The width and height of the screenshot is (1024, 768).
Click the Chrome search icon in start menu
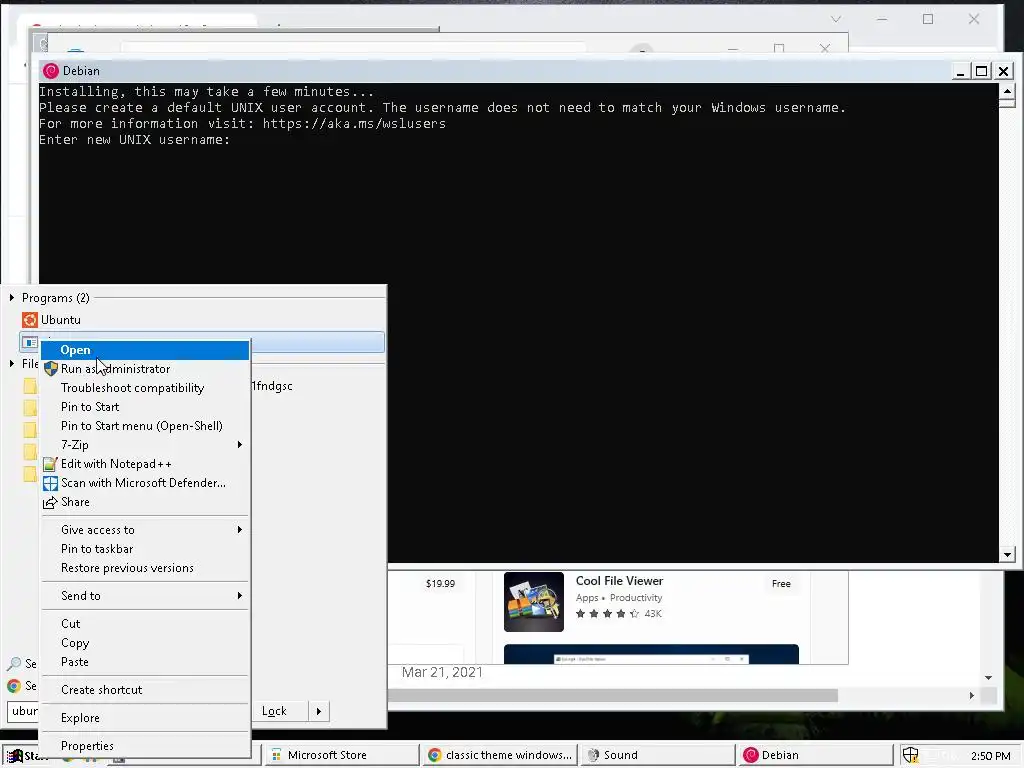point(14,686)
